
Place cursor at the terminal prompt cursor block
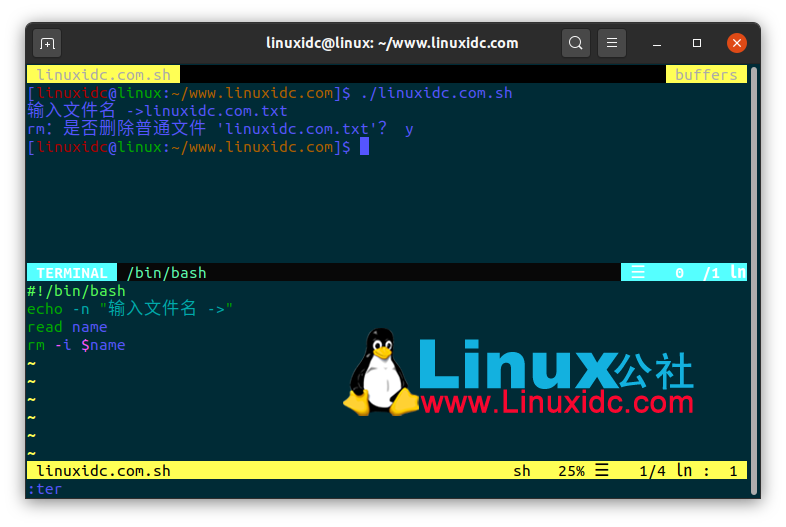coord(364,147)
